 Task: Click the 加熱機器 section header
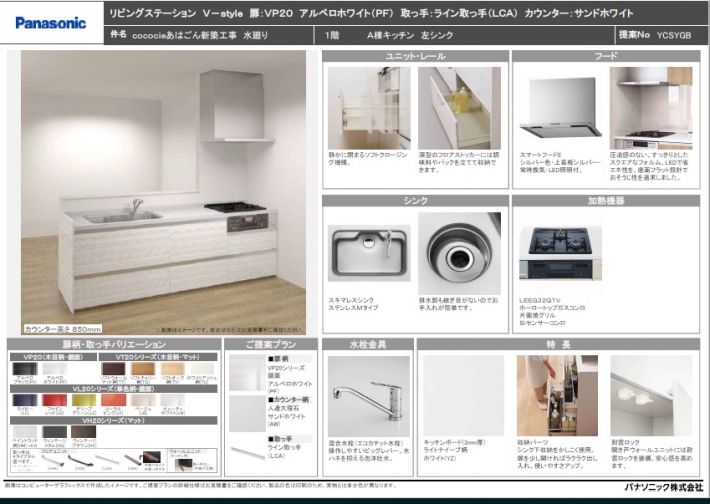(x=606, y=200)
